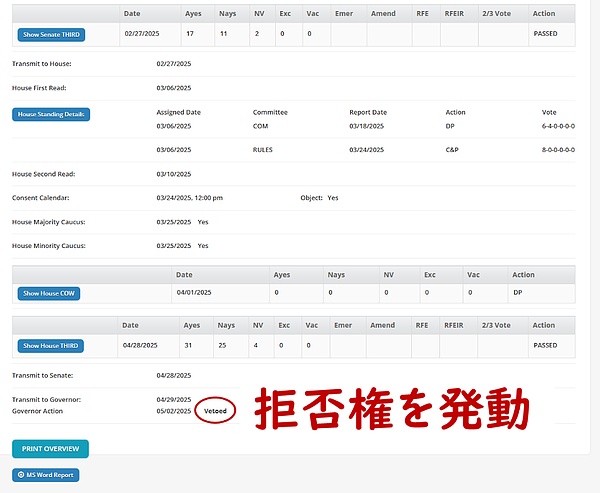
Task: Click the Transmit to Governor date 04/29/2025
Action: 174,400
